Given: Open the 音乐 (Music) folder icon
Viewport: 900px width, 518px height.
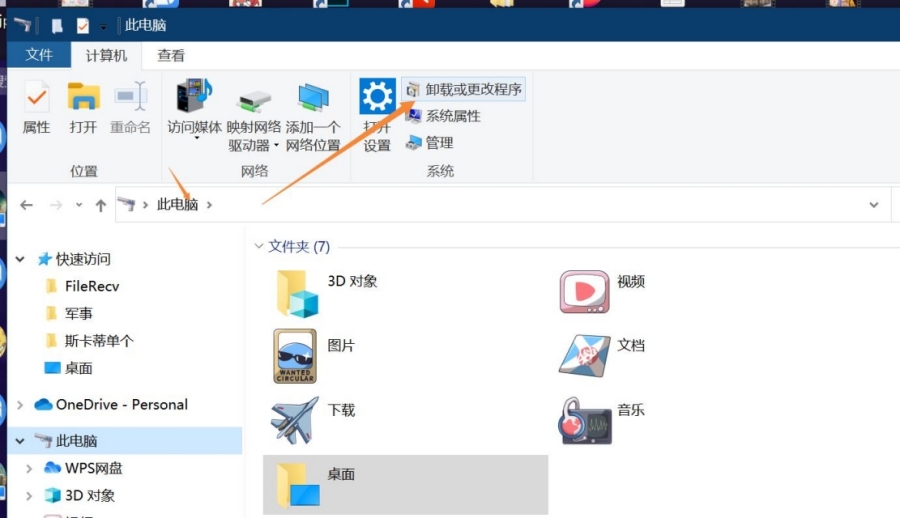Looking at the screenshot, I should [x=584, y=419].
